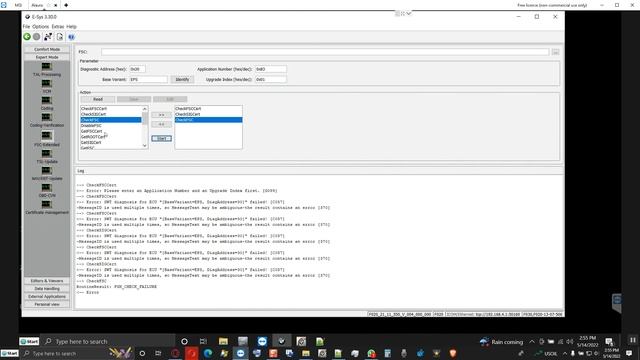The height and width of the screenshot is (360, 640).
Task: Select GetSIGCert in the left action list
Action: click(111, 143)
